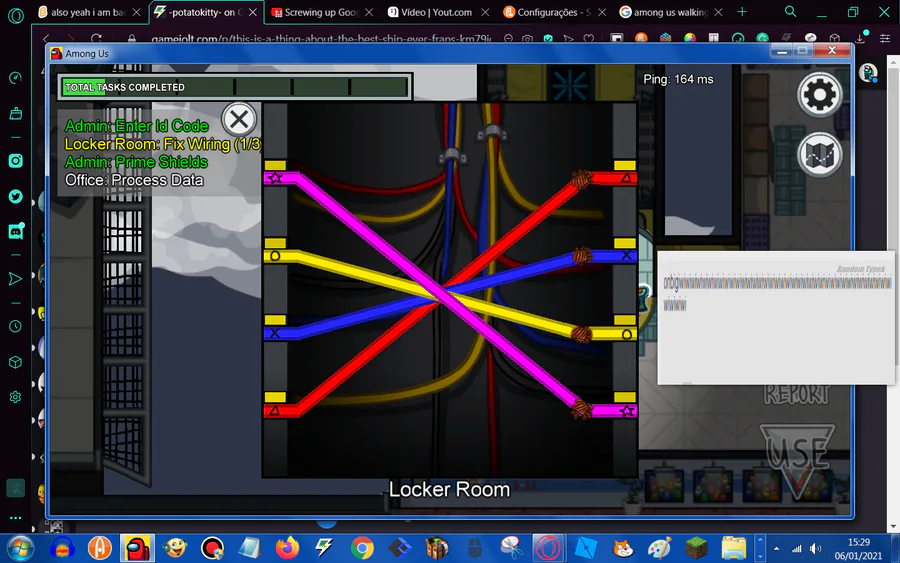
Task: Open Discord in Opera sidebar
Action: point(15,231)
